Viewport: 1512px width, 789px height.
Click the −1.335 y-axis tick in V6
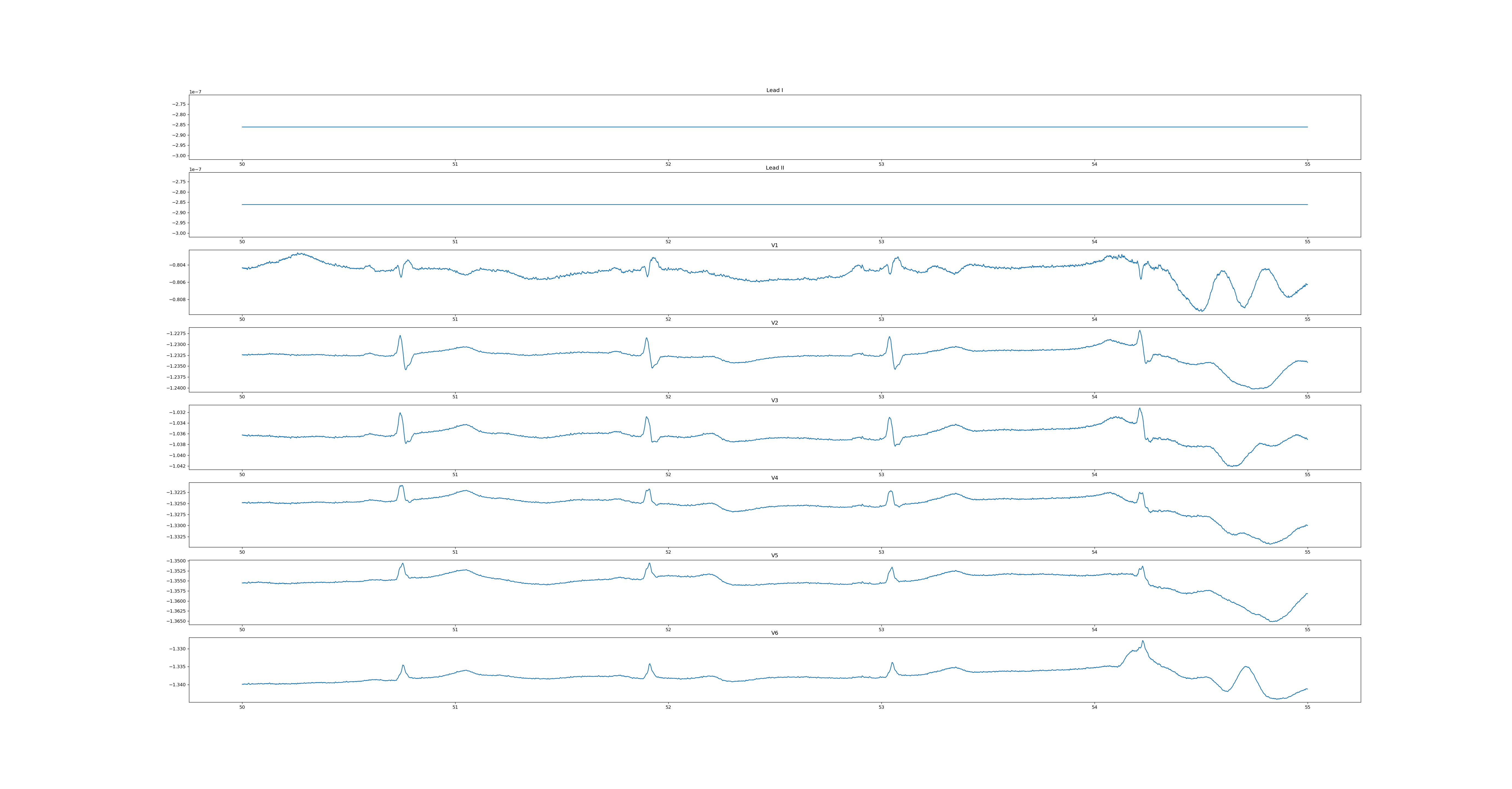[178, 667]
